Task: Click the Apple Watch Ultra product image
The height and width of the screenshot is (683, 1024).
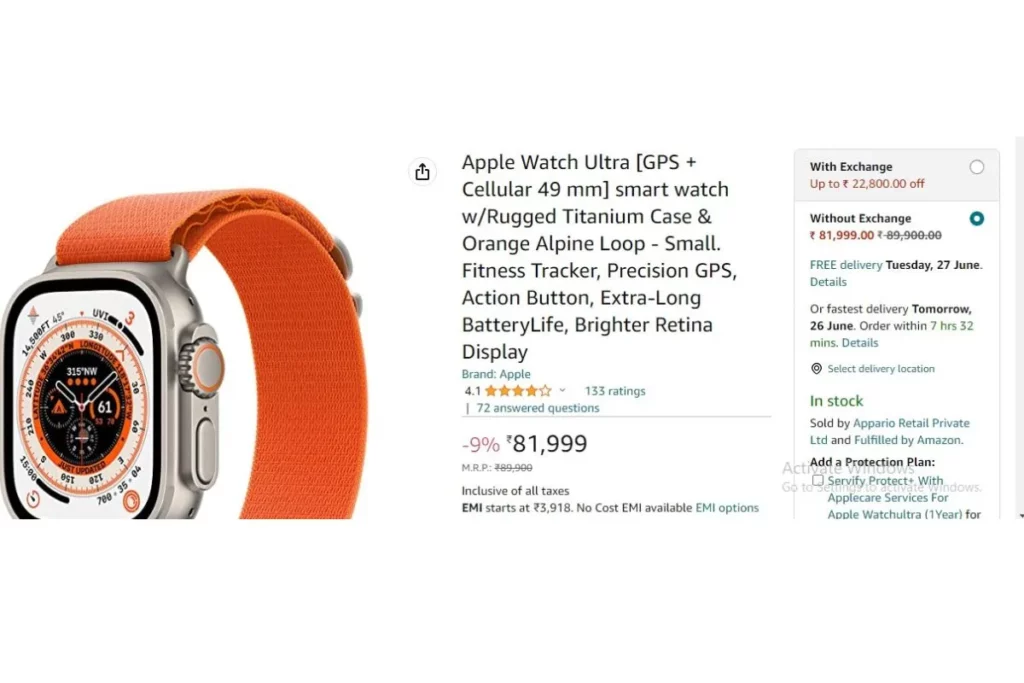Action: (x=184, y=353)
